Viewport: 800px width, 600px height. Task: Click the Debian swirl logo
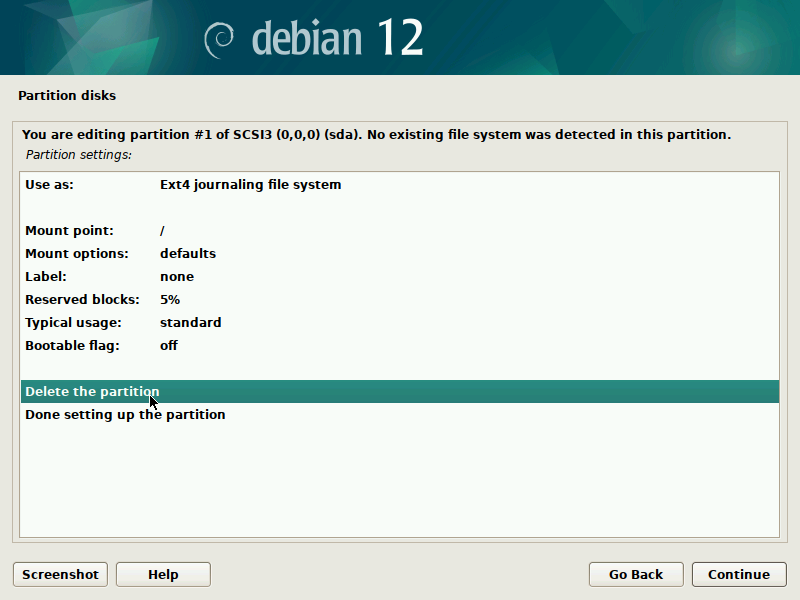click(219, 40)
